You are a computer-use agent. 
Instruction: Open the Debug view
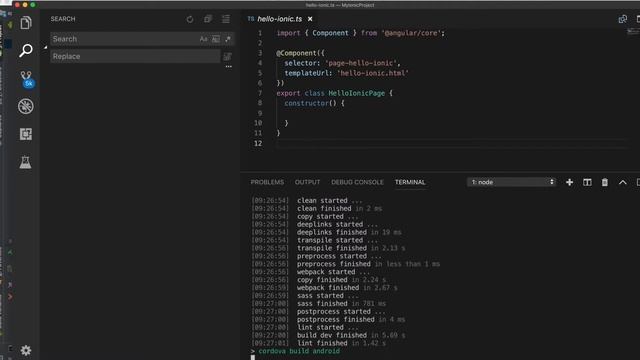(x=26, y=106)
